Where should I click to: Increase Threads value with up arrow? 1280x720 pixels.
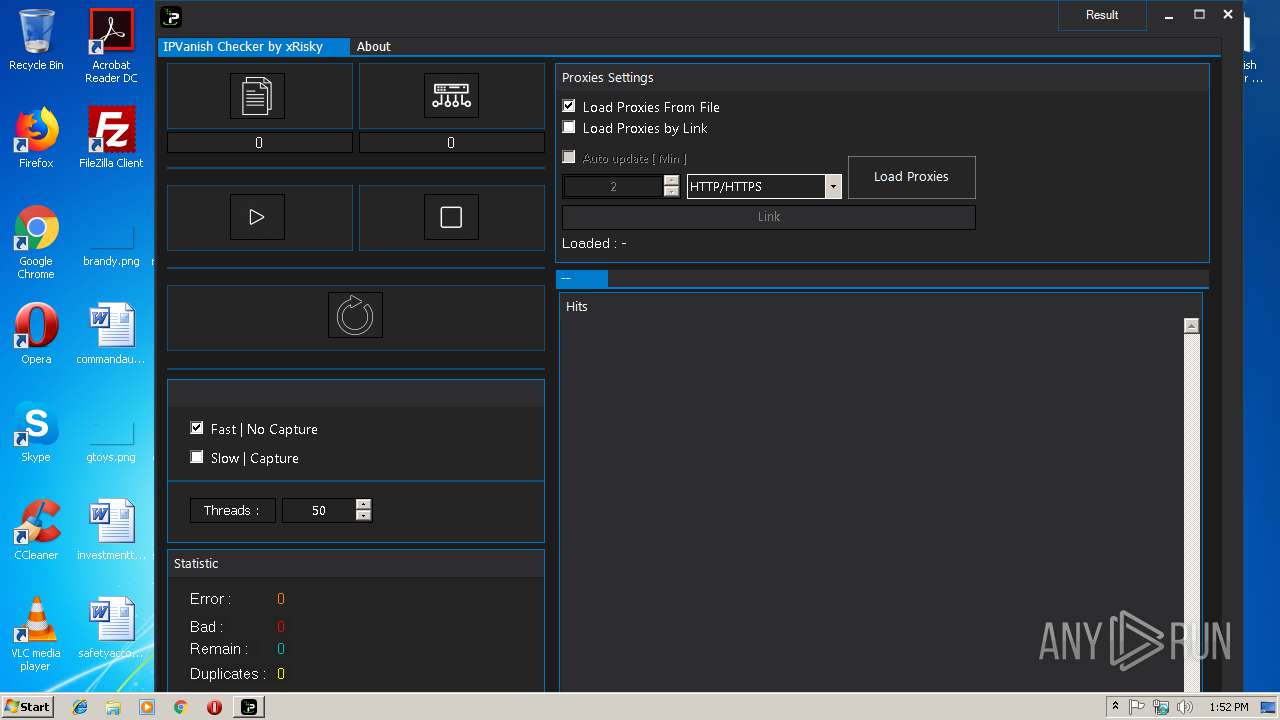point(363,504)
